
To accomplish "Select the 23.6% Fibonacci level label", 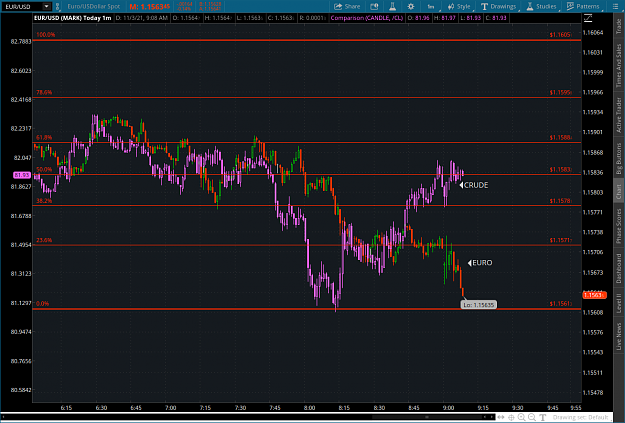I will pos(44,240).
